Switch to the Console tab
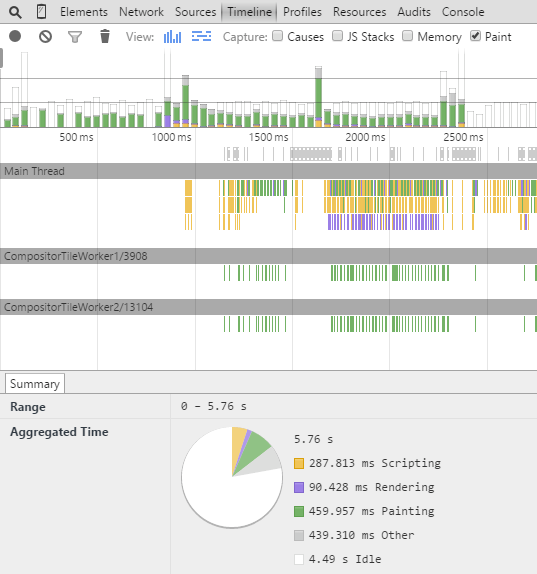 [463, 12]
